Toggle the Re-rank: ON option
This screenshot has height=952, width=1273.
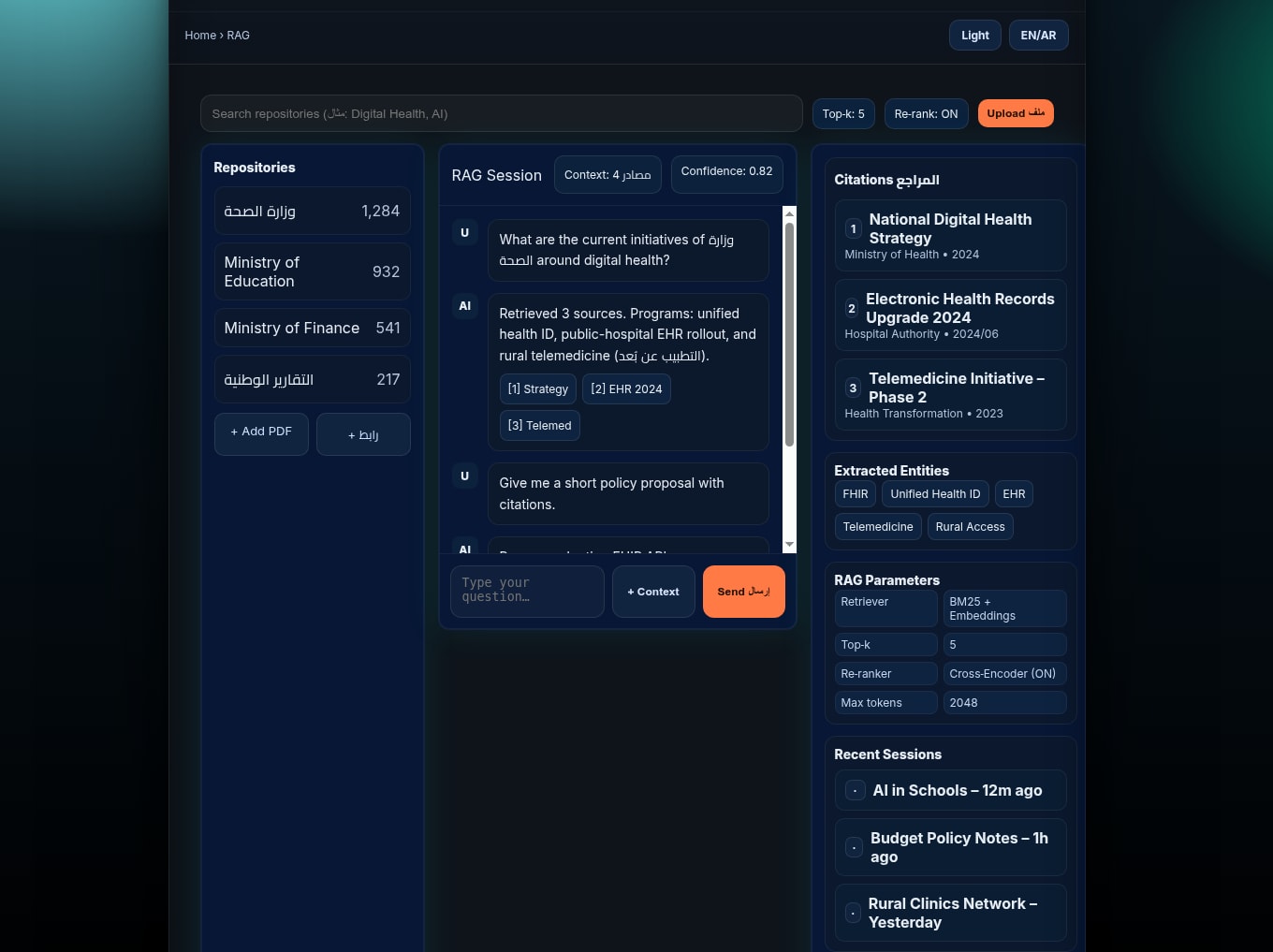(925, 114)
